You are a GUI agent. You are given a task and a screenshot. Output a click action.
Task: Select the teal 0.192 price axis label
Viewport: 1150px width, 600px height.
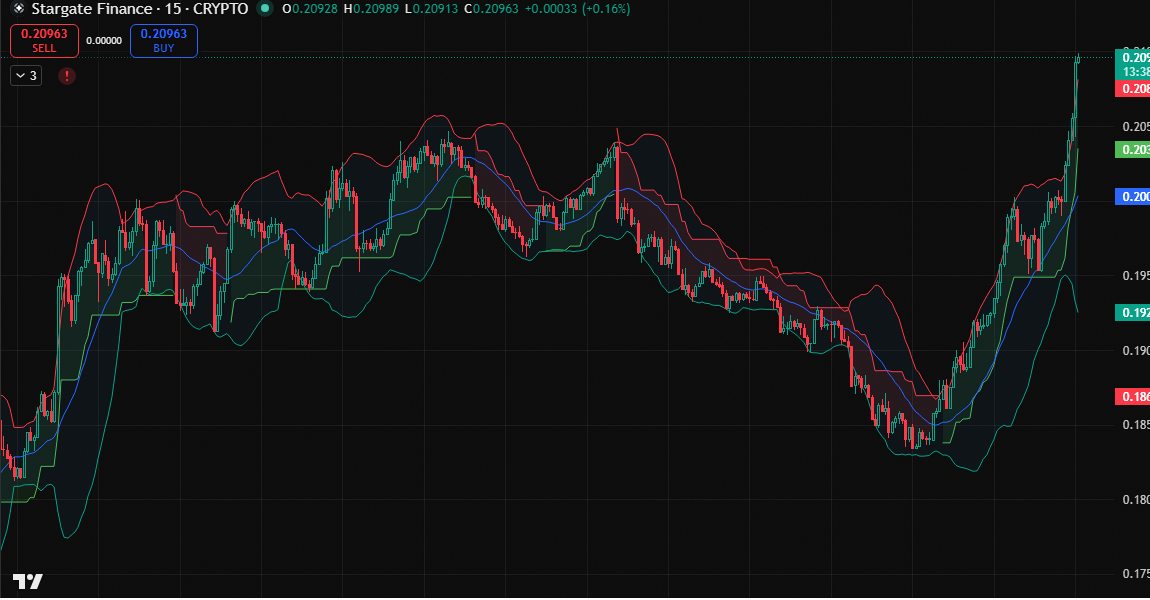[1132, 313]
